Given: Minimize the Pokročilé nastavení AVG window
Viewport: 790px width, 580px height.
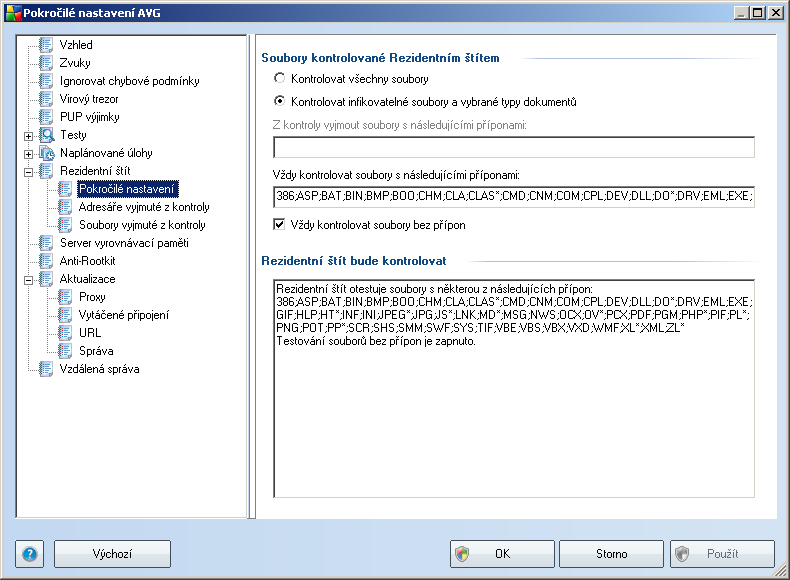Looking at the screenshot, I should click(740, 13).
